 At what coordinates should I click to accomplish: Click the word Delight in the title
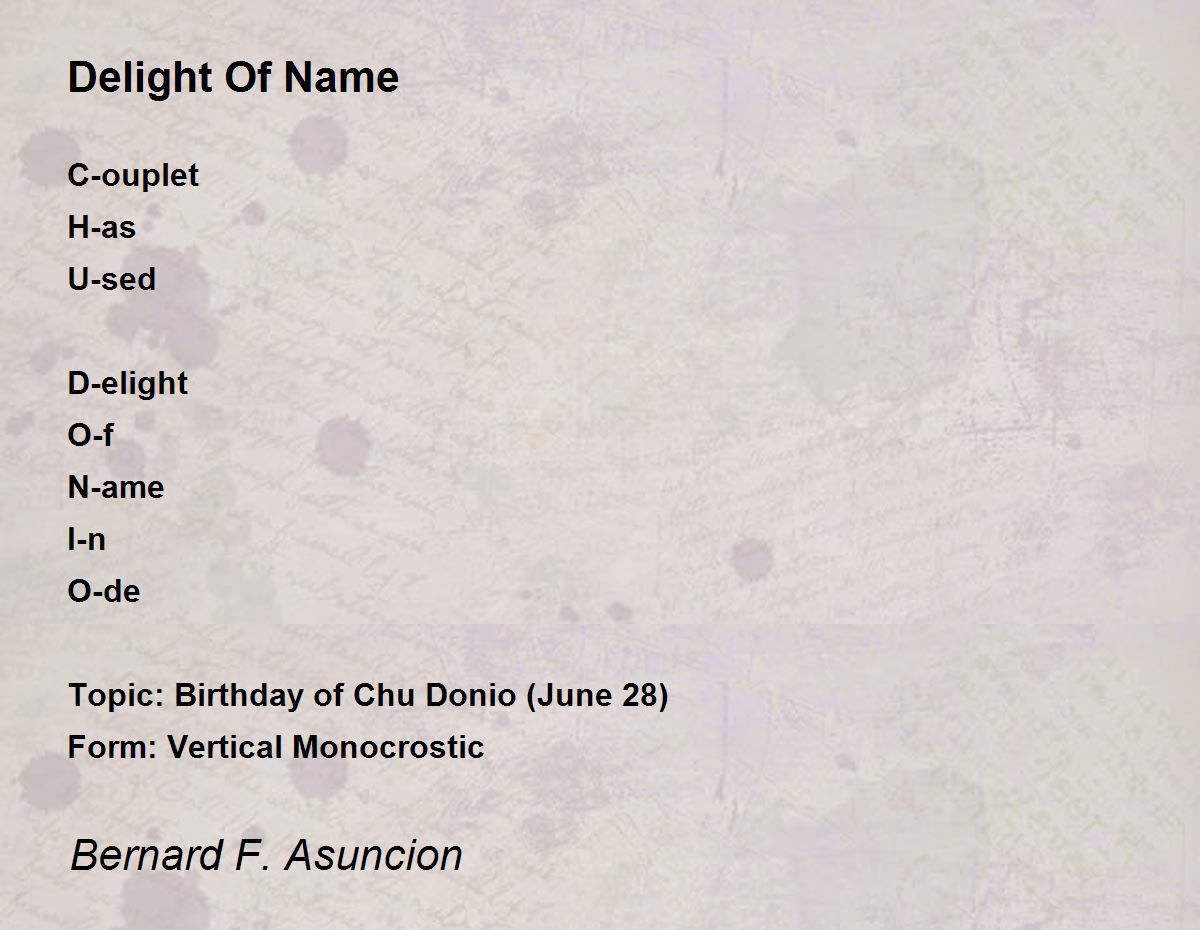coord(141,78)
